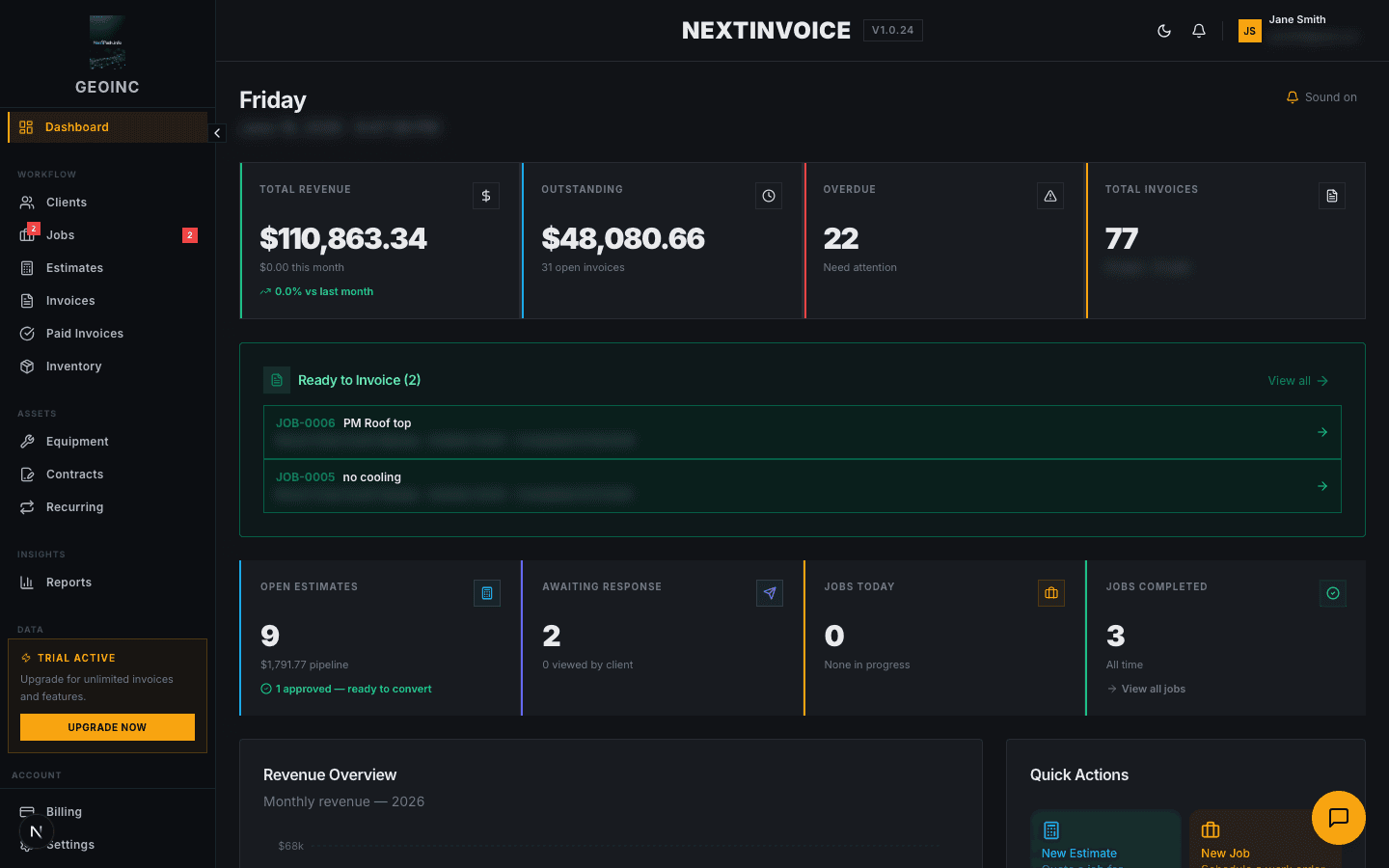
Task: Click the 77 total invoices count
Action: (x=1122, y=238)
